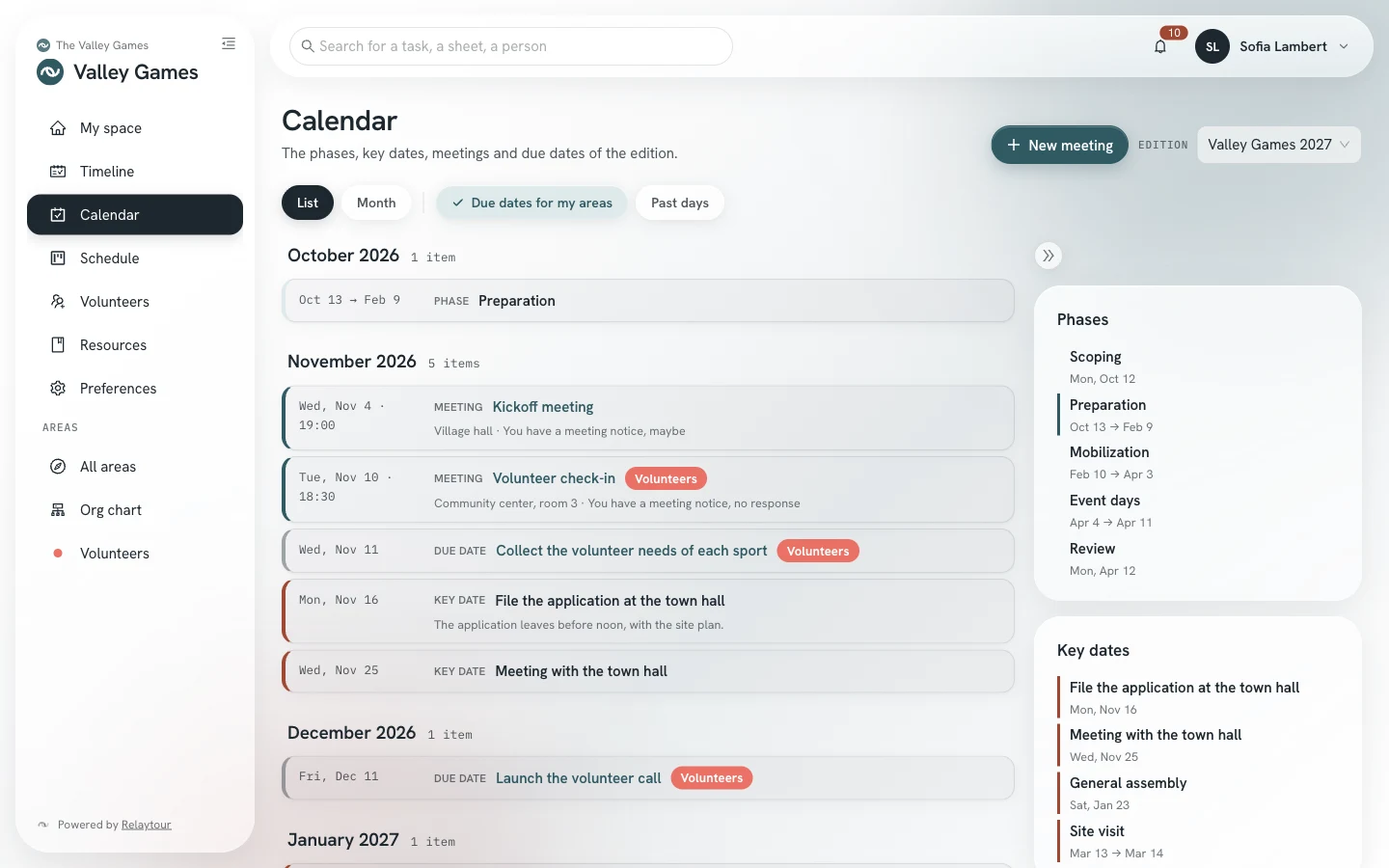Click the Volunteers people icon
1389x868 pixels.
[x=58, y=302]
